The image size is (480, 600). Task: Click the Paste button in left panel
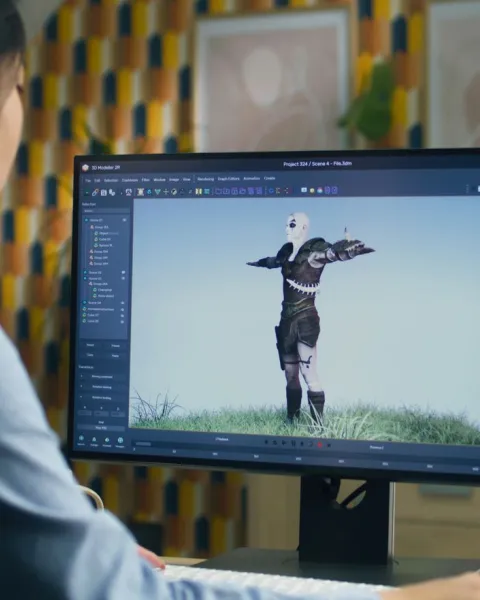[115, 356]
